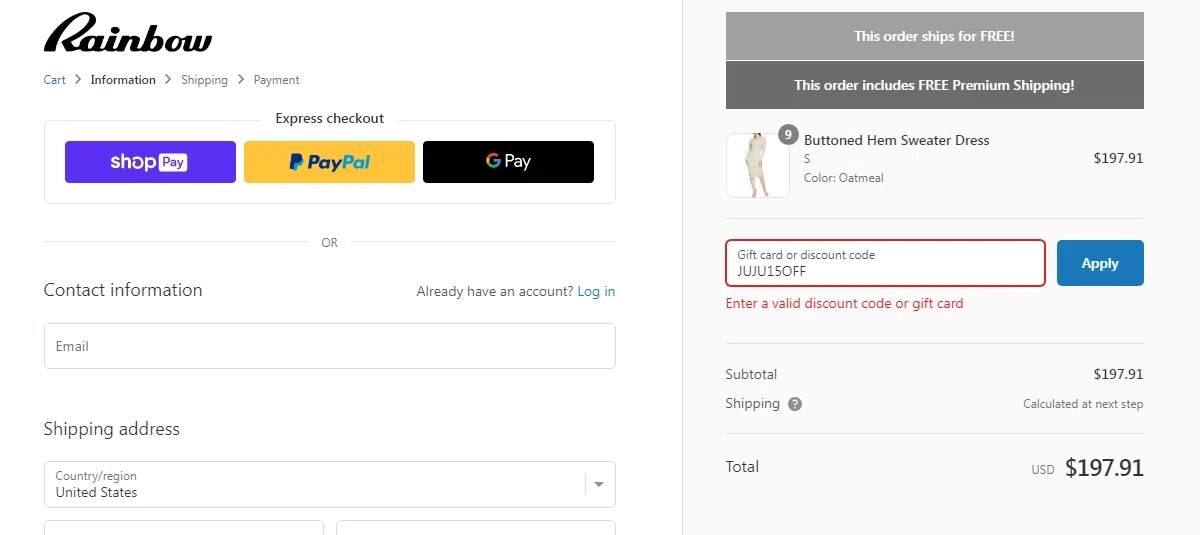Choose PayPal express checkout
1200x535 pixels.
pyautogui.click(x=329, y=162)
